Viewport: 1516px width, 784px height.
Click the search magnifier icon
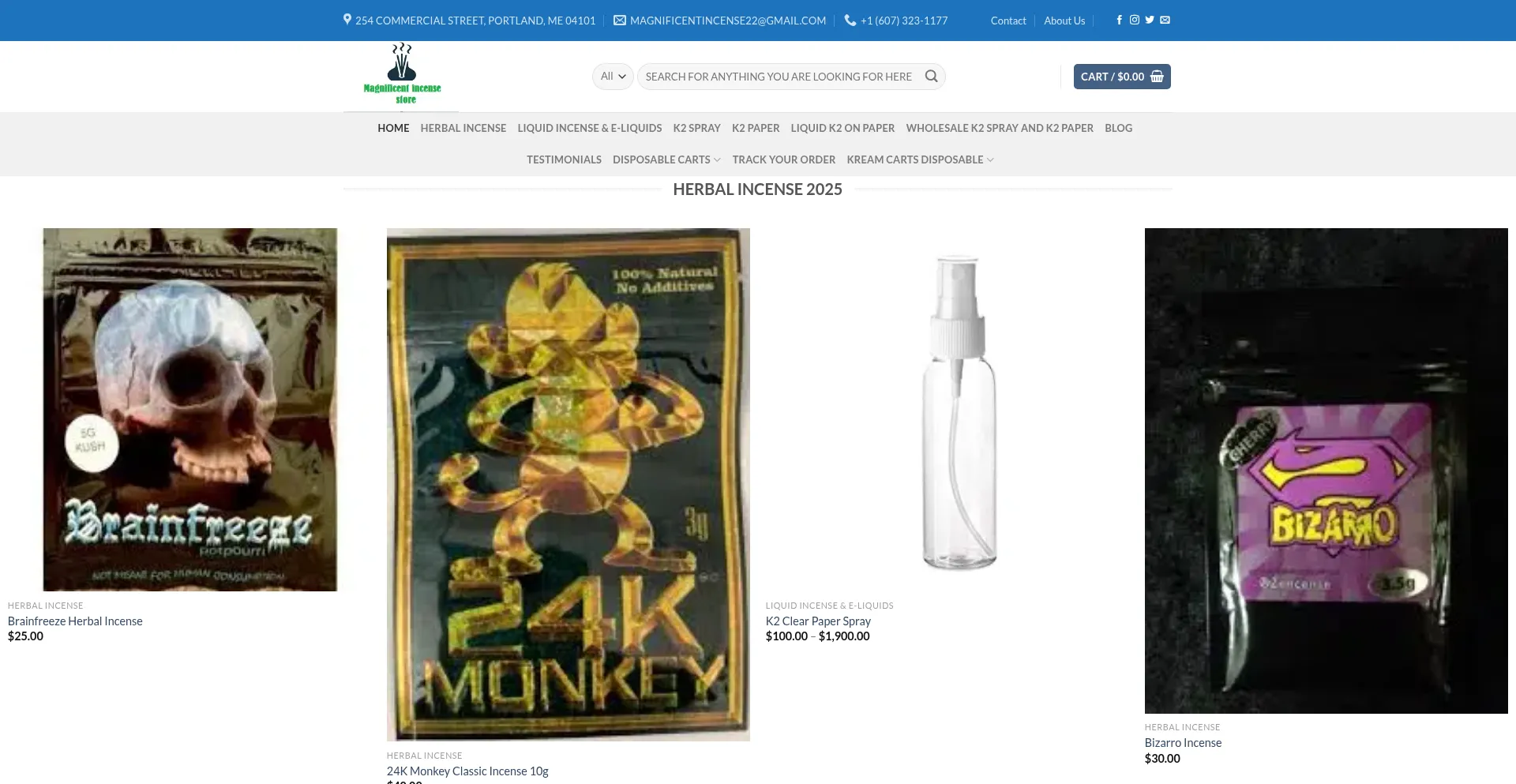[932, 77]
